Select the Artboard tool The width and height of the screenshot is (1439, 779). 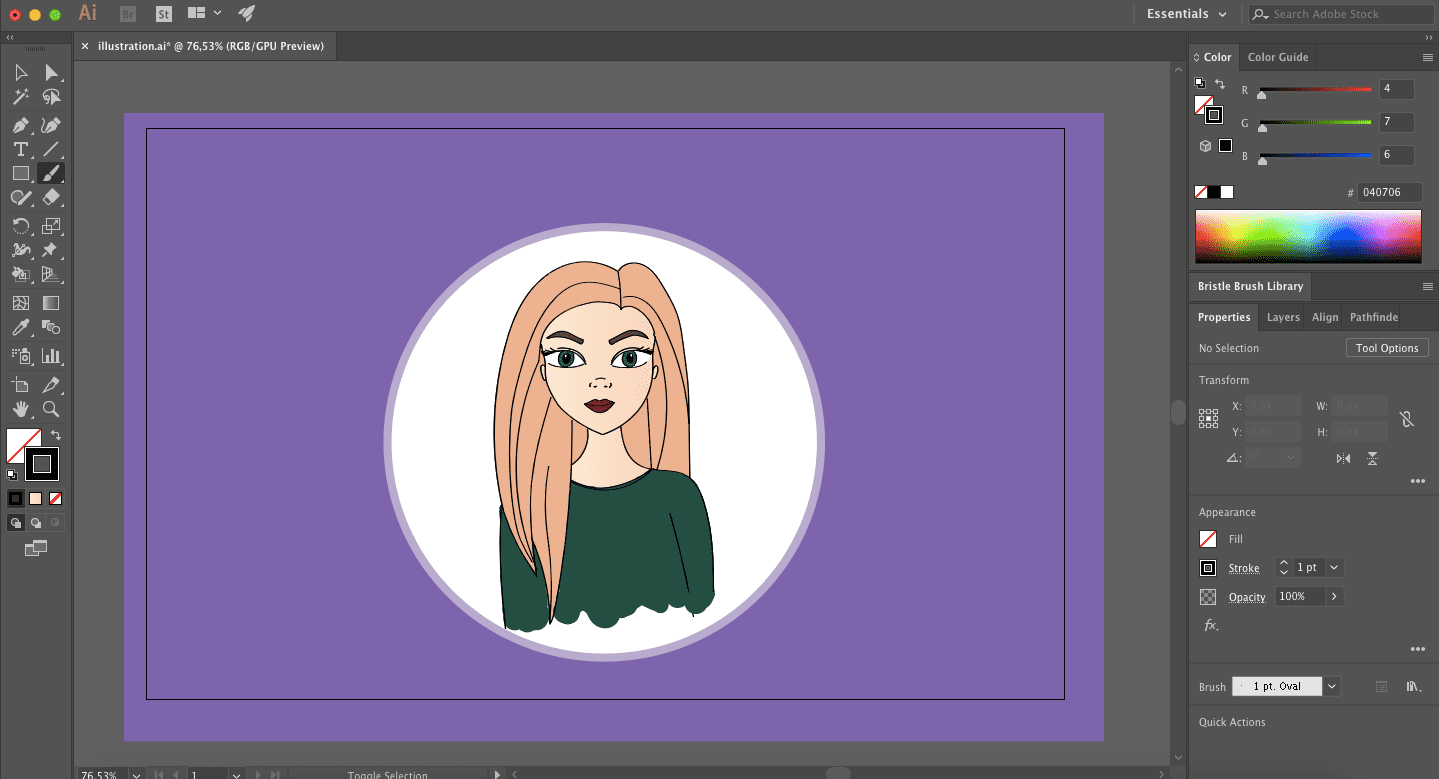pyautogui.click(x=21, y=385)
